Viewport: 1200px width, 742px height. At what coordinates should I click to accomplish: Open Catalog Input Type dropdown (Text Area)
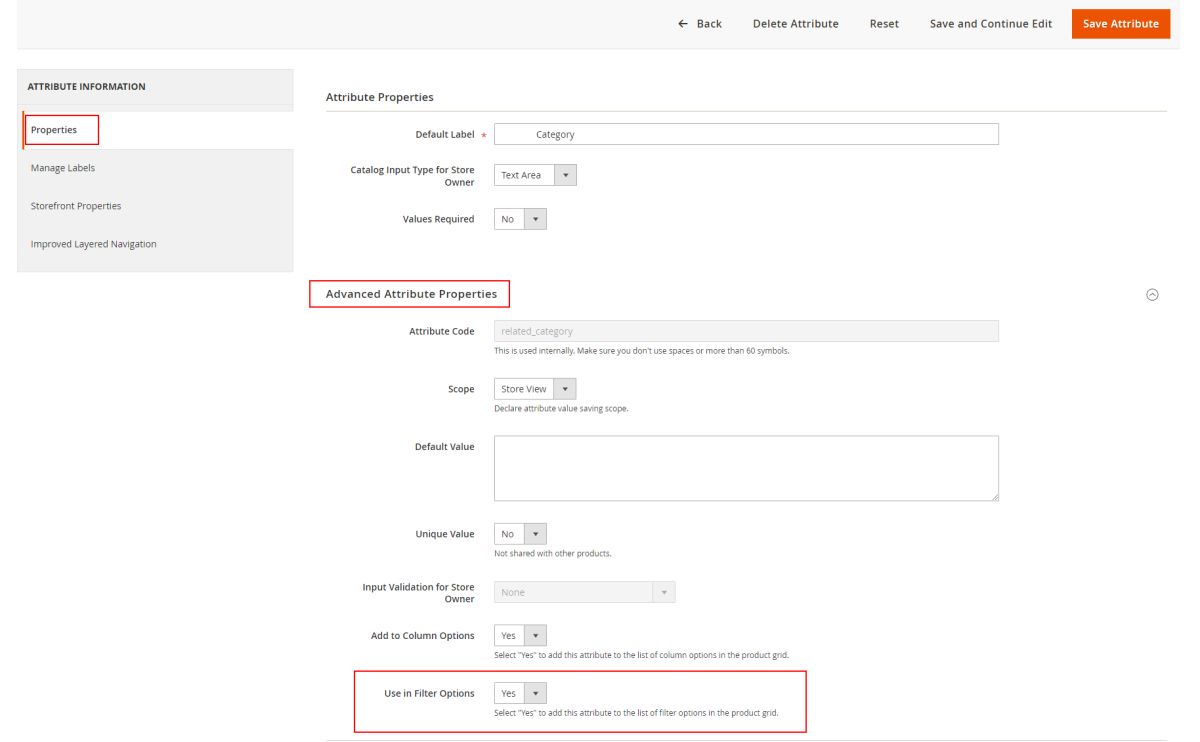(535, 175)
